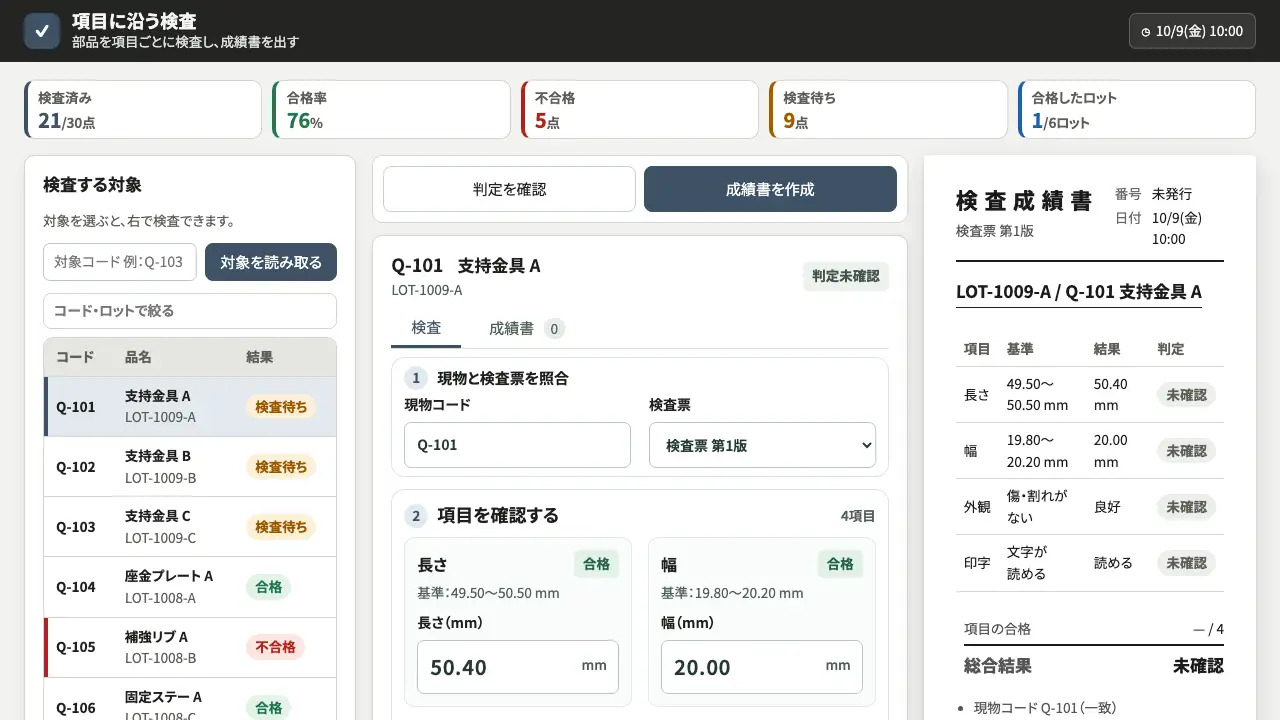The image size is (1280, 720).
Task: Focus the コード・ロットで絞る filter field
Action: 190,311
